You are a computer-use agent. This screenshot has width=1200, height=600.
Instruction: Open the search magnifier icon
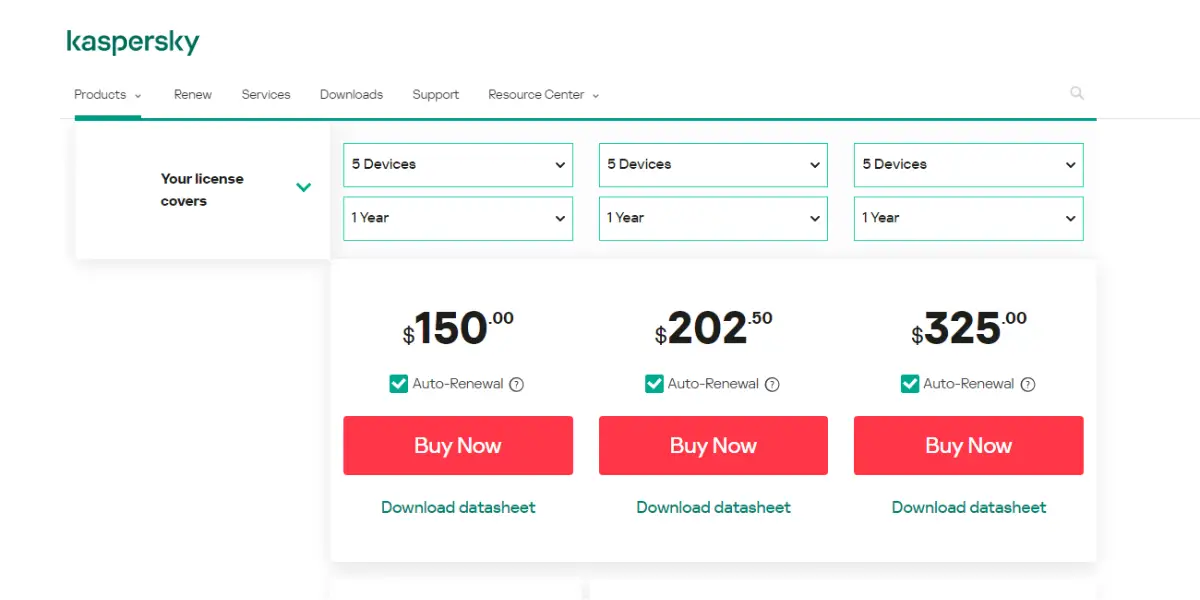pos(1077,93)
